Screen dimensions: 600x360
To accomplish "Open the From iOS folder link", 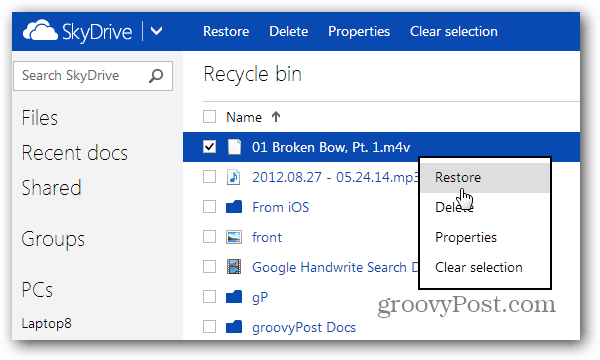I will [280, 207].
